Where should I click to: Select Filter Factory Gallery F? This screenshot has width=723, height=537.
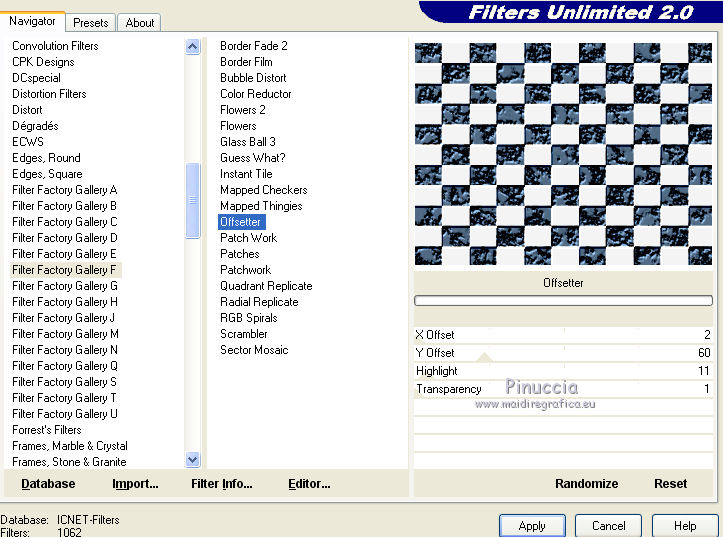point(64,270)
